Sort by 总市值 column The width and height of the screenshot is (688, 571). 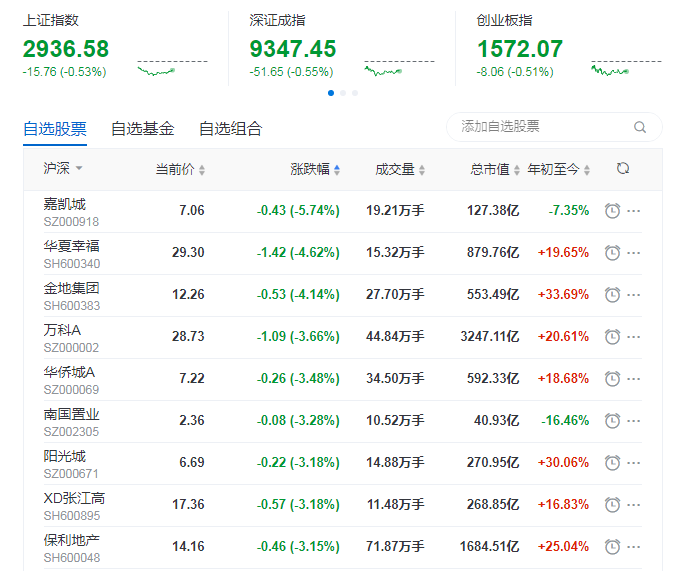point(495,169)
